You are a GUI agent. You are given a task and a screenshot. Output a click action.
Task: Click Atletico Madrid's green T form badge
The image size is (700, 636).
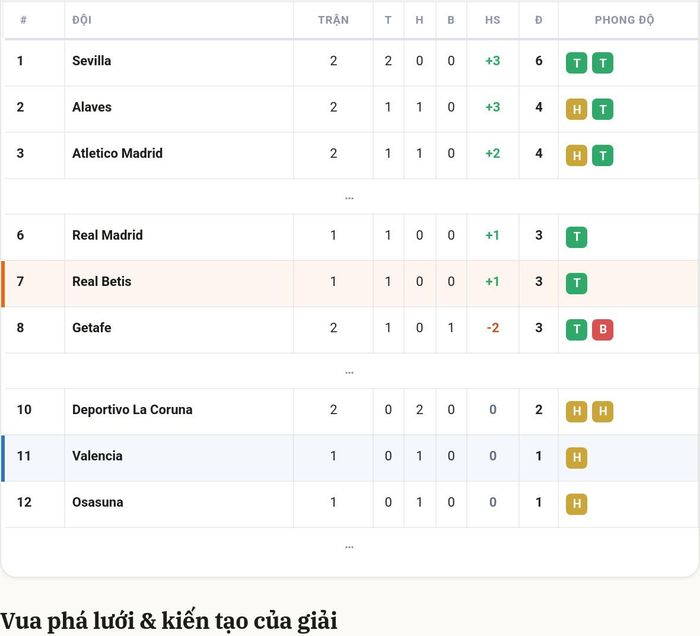pyautogui.click(x=603, y=156)
